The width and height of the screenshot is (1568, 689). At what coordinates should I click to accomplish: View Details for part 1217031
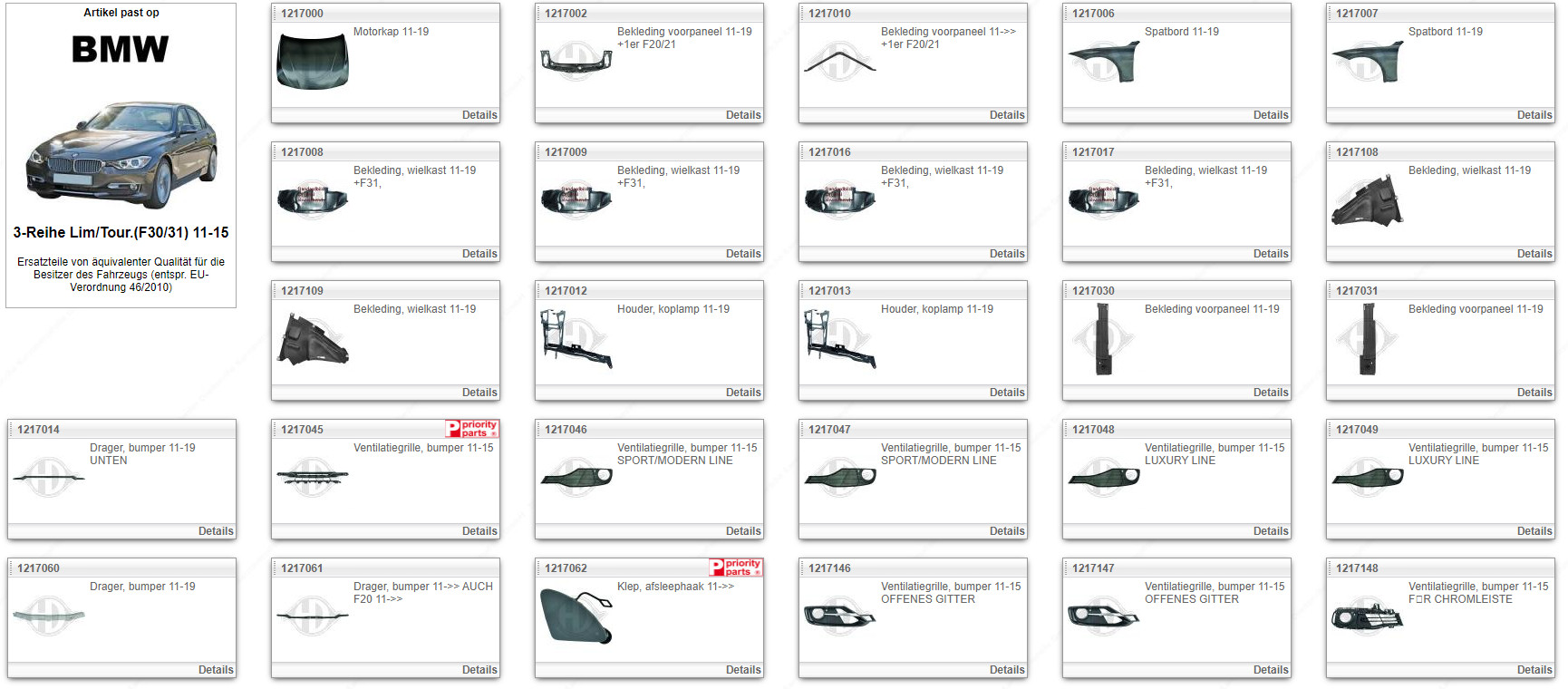1534,393
